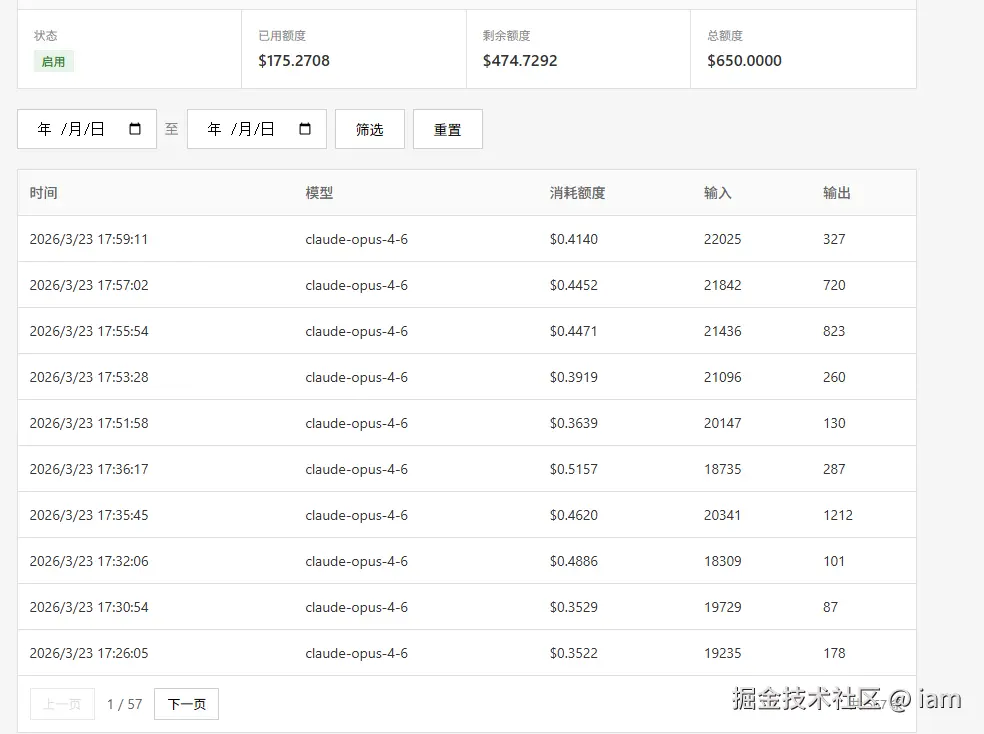Click the 时间 column header

tap(44, 192)
